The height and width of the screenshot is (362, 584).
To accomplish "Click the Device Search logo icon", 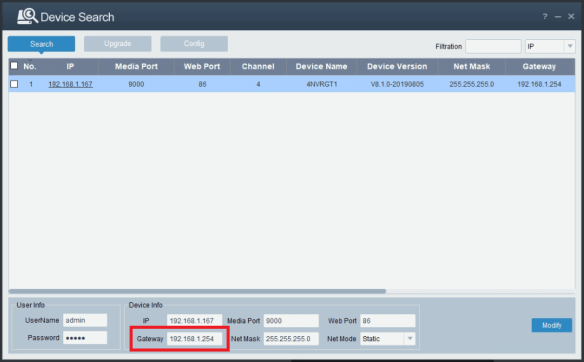I will [27, 16].
